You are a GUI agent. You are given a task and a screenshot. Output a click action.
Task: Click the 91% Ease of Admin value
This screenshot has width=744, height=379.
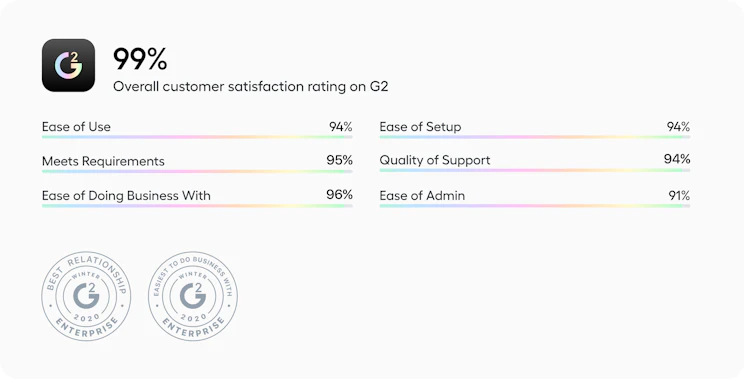(x=679, y=195)
